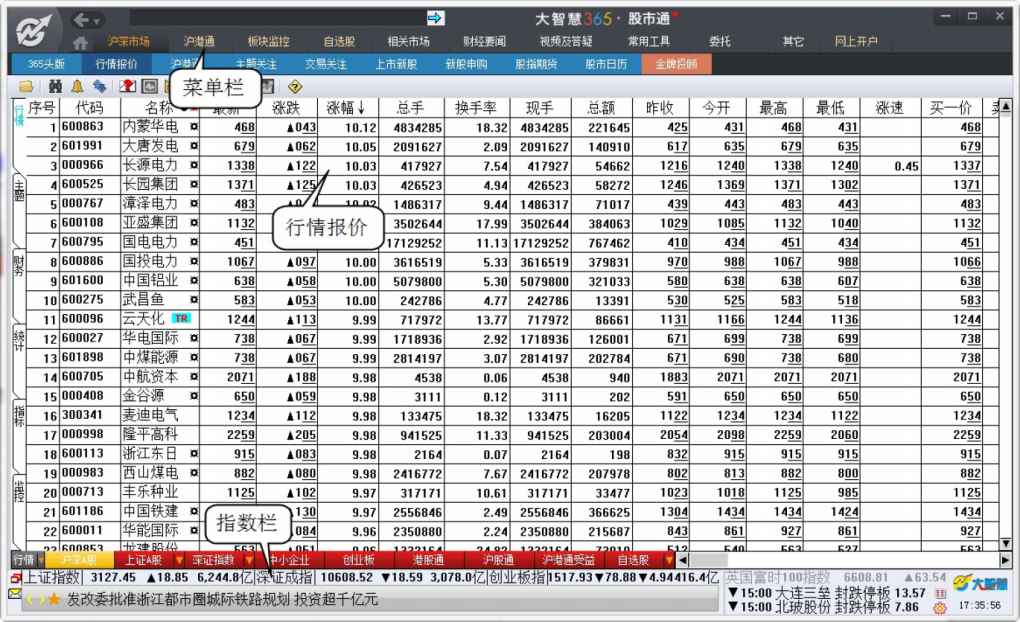1020x622 pixels.
Task: Click the orange gear icon near the clock
Action: tap(939, 608)
